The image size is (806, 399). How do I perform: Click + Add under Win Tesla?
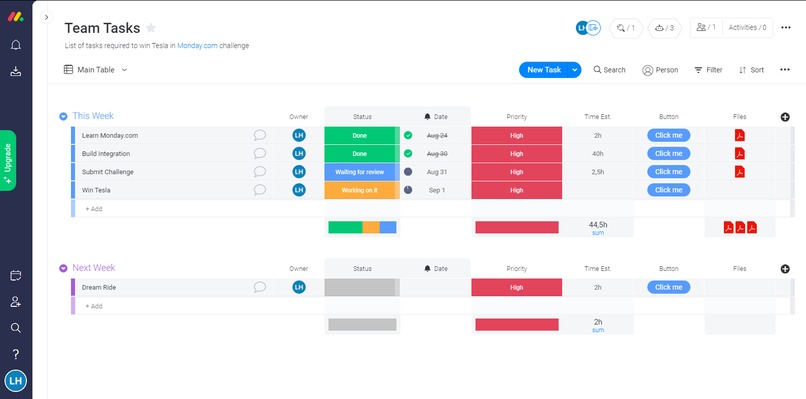(94, 209)
